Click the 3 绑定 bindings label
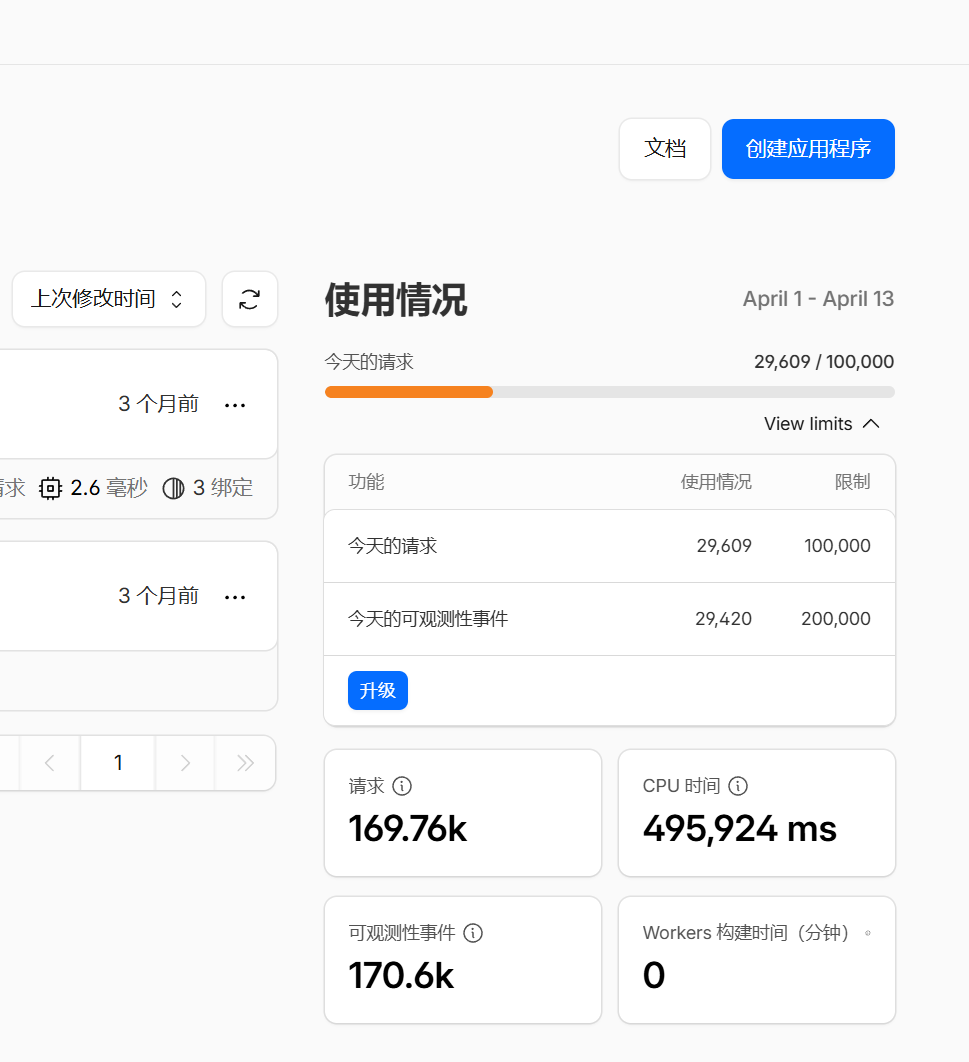 click(x=223, y=488)
